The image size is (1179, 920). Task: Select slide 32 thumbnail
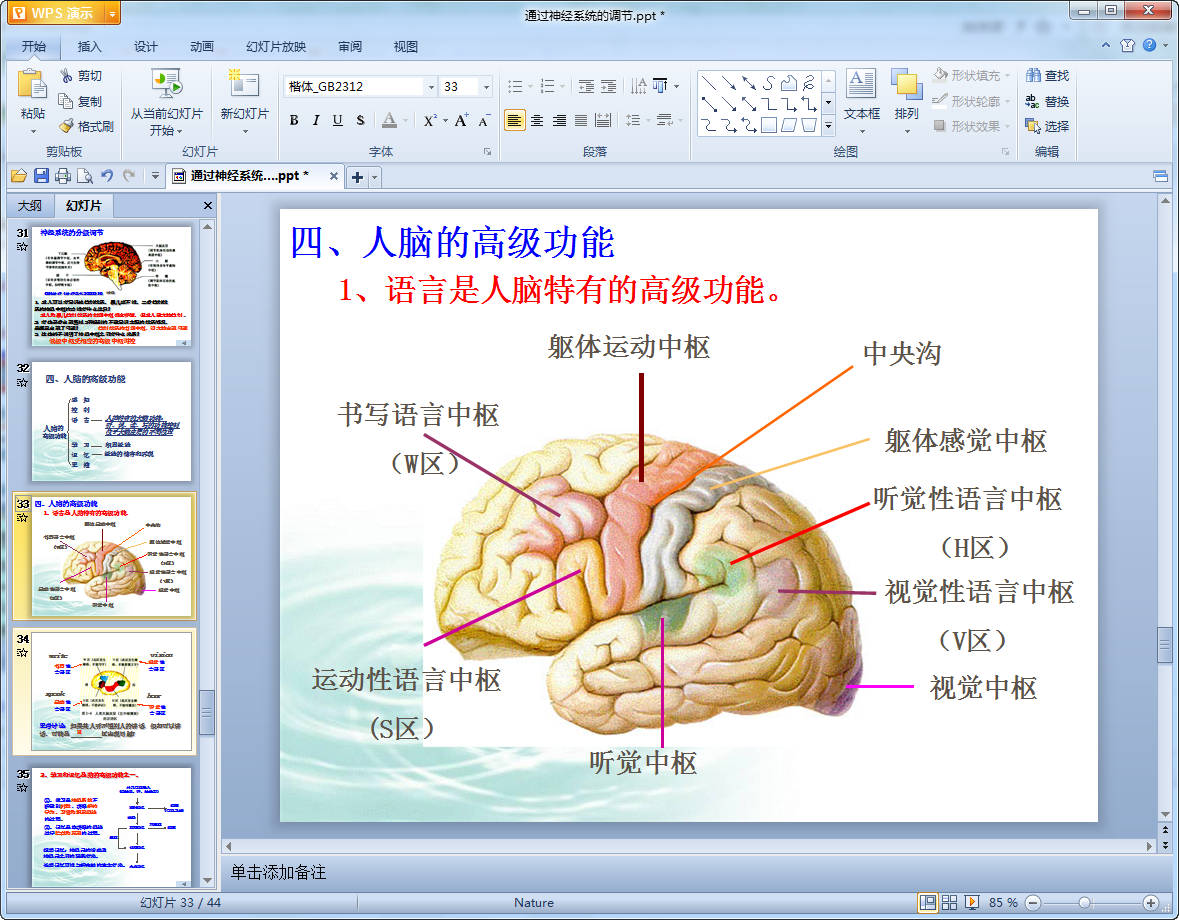[111, 422]
